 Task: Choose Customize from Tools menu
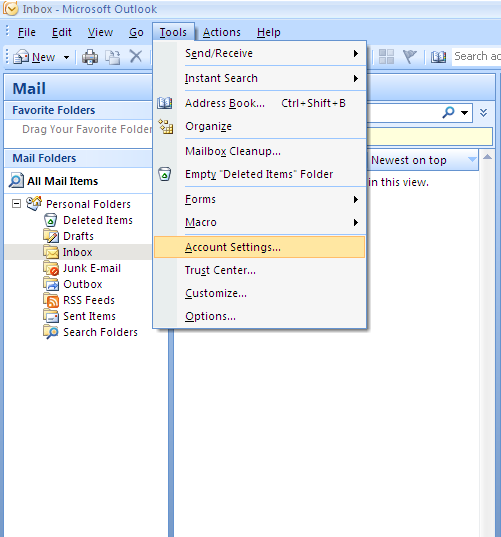click(260, 293)
